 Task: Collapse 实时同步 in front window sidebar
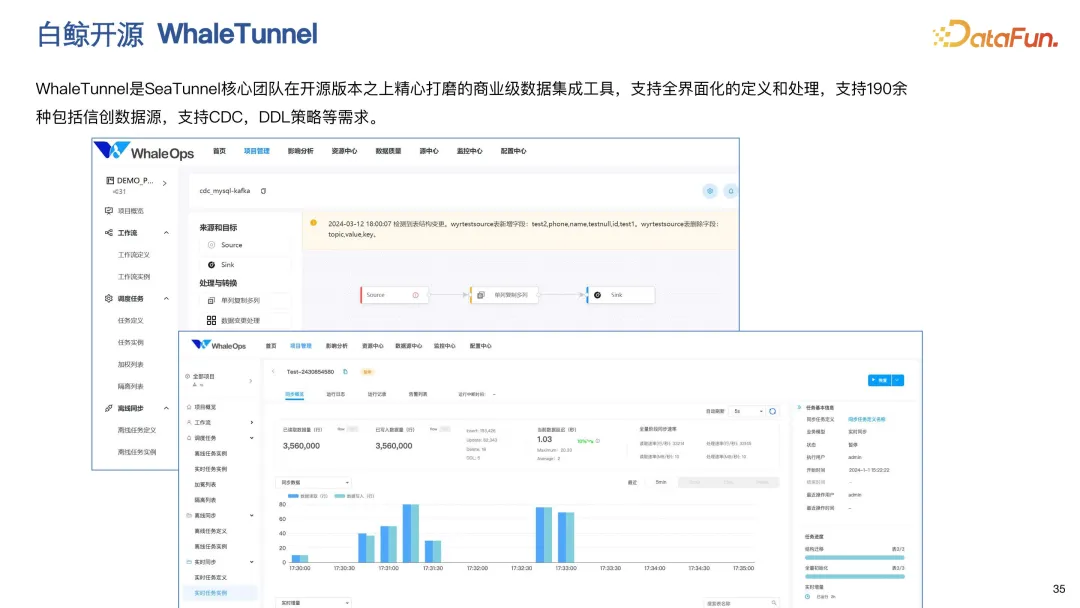click(251, 563)
